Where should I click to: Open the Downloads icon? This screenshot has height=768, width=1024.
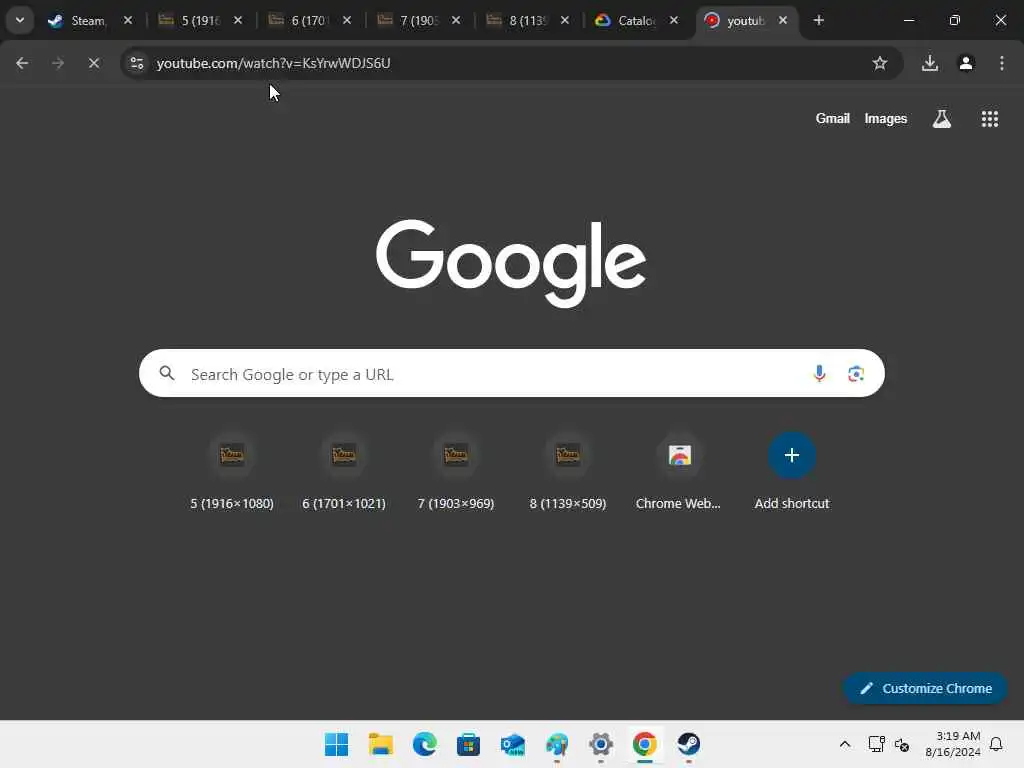tap(930, 63)
